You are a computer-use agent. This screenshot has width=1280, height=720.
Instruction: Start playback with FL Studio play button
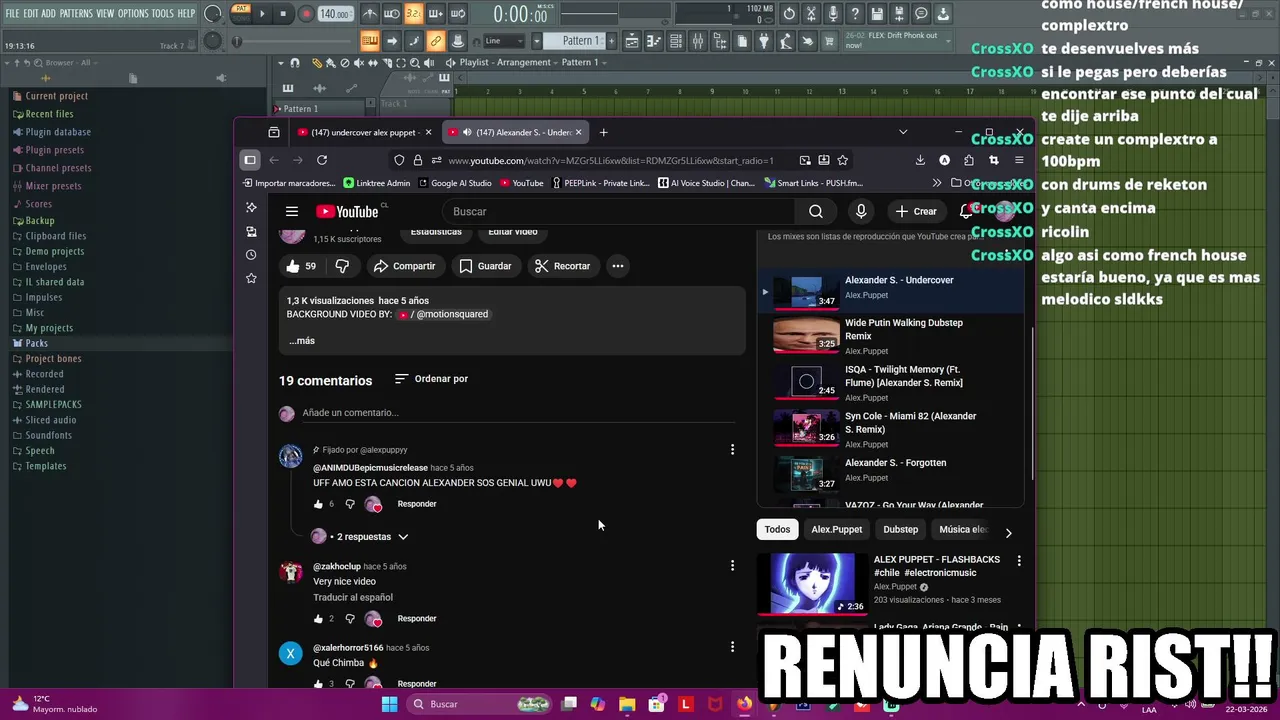(x=262, y=13)
